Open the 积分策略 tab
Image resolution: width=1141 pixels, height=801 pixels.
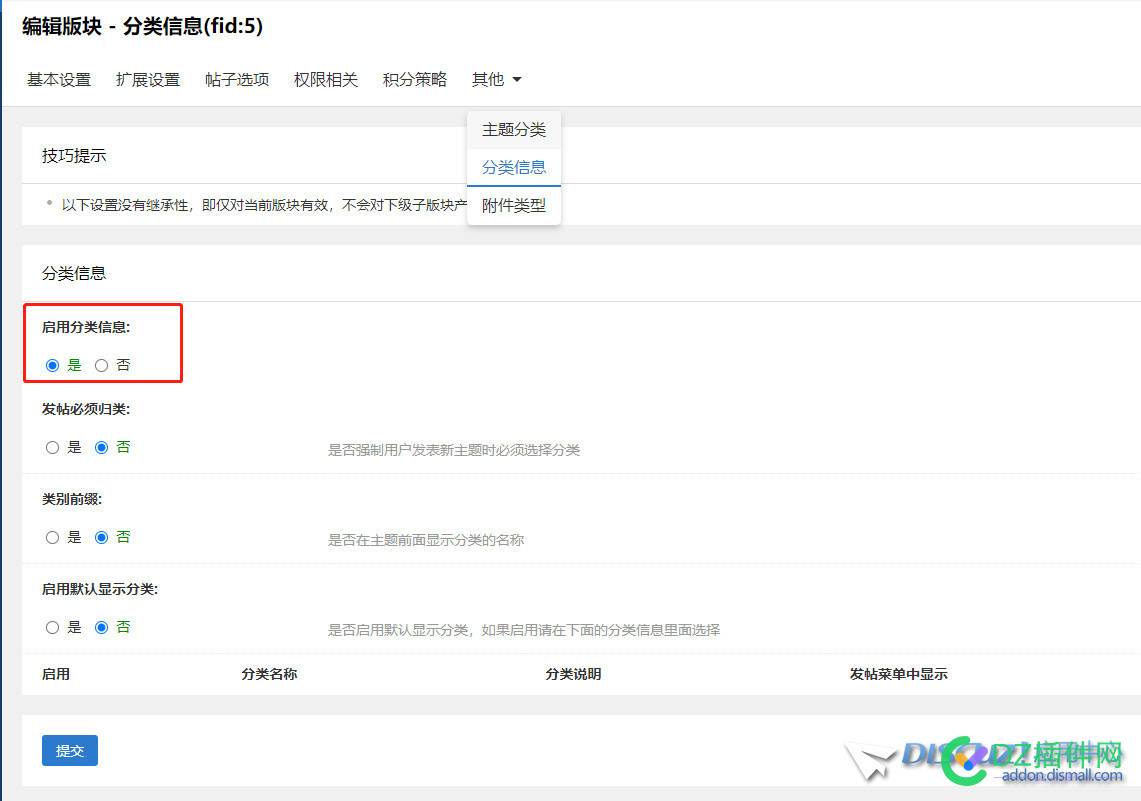tap(413, 79)
